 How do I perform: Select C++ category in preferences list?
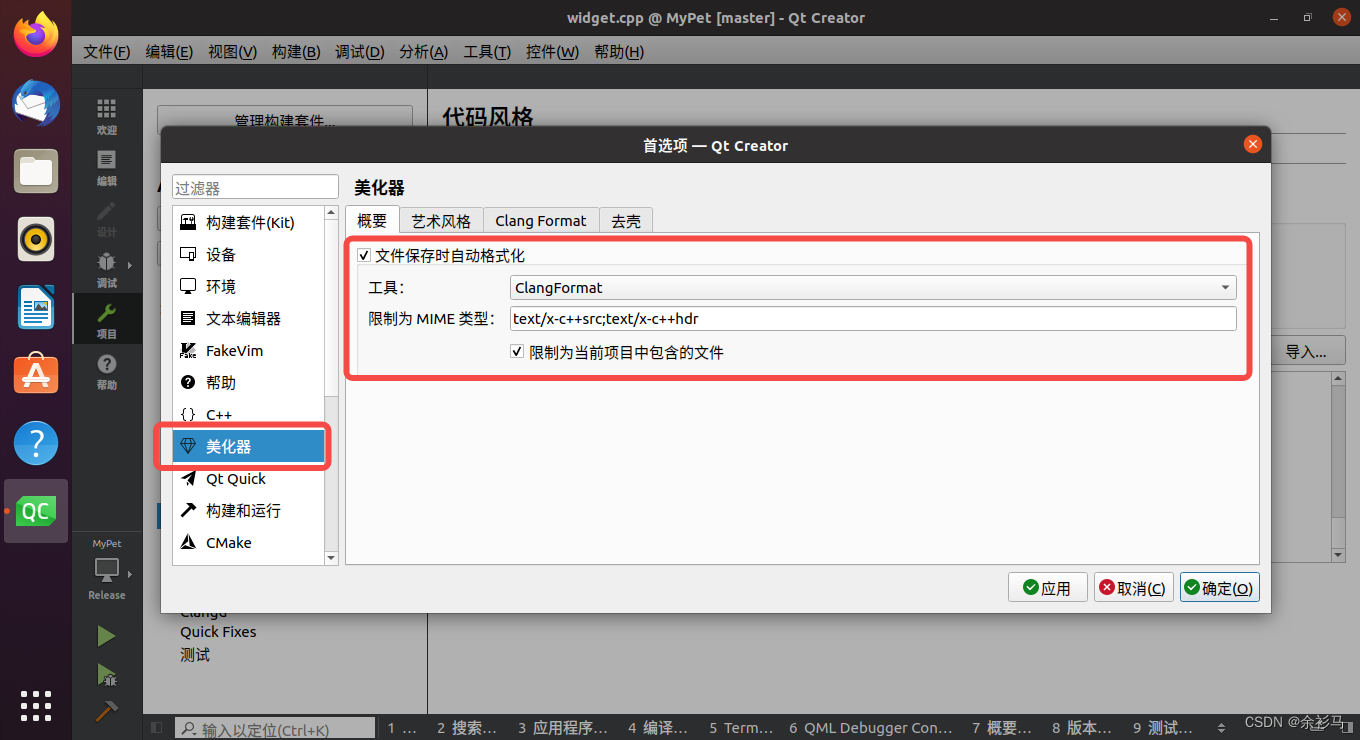(x=250, y=414)
